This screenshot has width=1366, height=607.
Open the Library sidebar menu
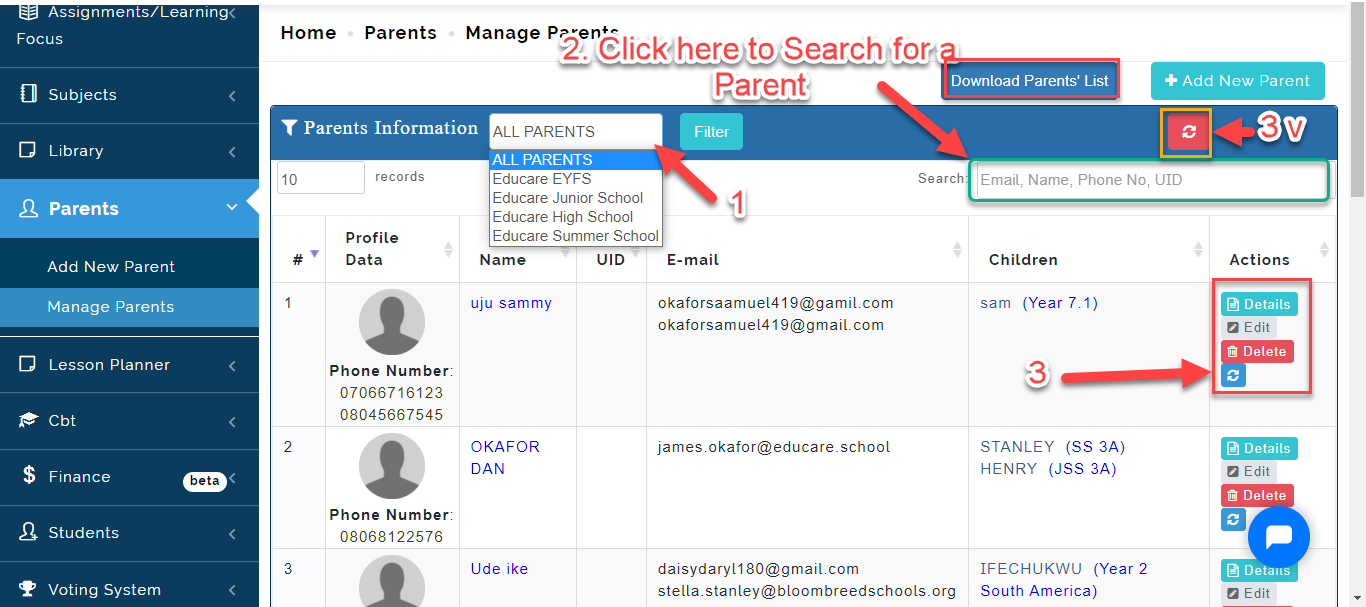pyautogui.click(x=129, y=151)
